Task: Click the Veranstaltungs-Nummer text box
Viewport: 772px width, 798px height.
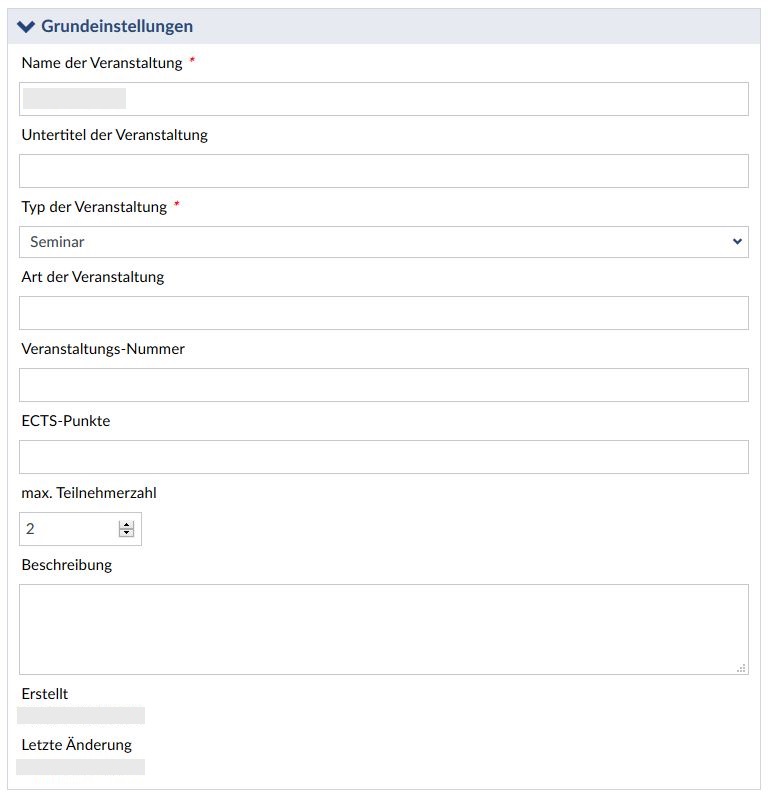Action: [384, 385]
